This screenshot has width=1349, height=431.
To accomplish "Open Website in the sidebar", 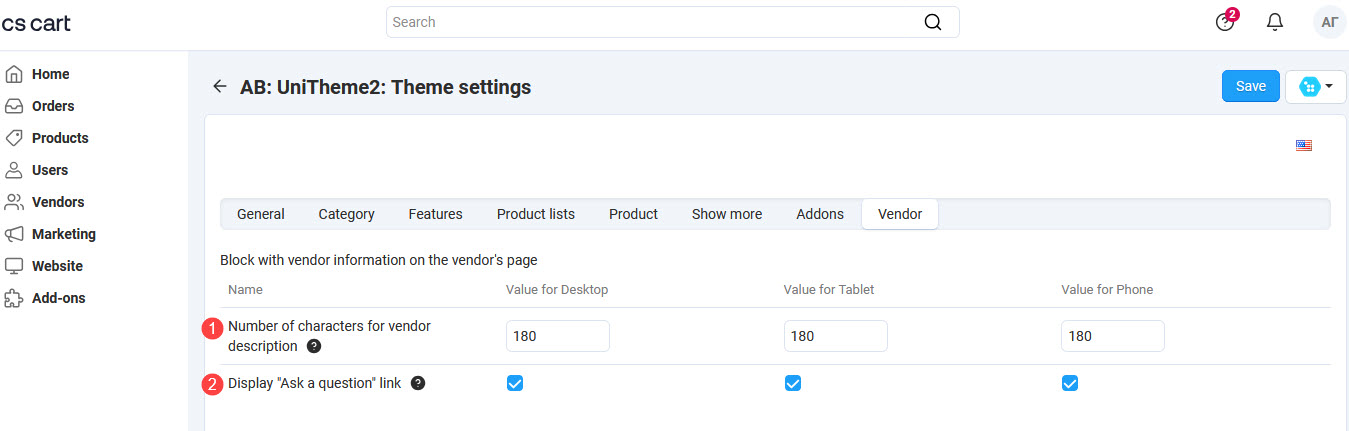I will 57,266.
